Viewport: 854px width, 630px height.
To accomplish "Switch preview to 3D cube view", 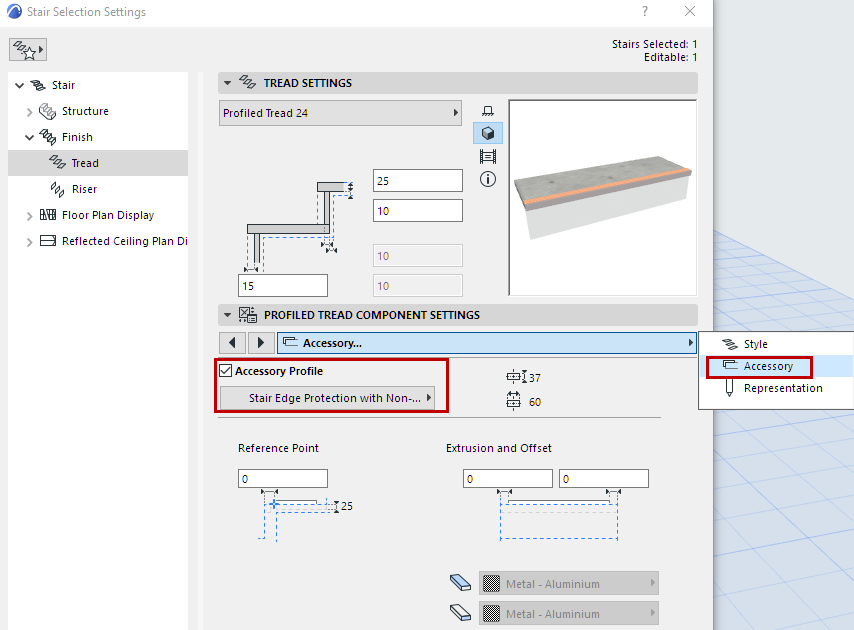I will pyautogui.click(x=488, y=133).
